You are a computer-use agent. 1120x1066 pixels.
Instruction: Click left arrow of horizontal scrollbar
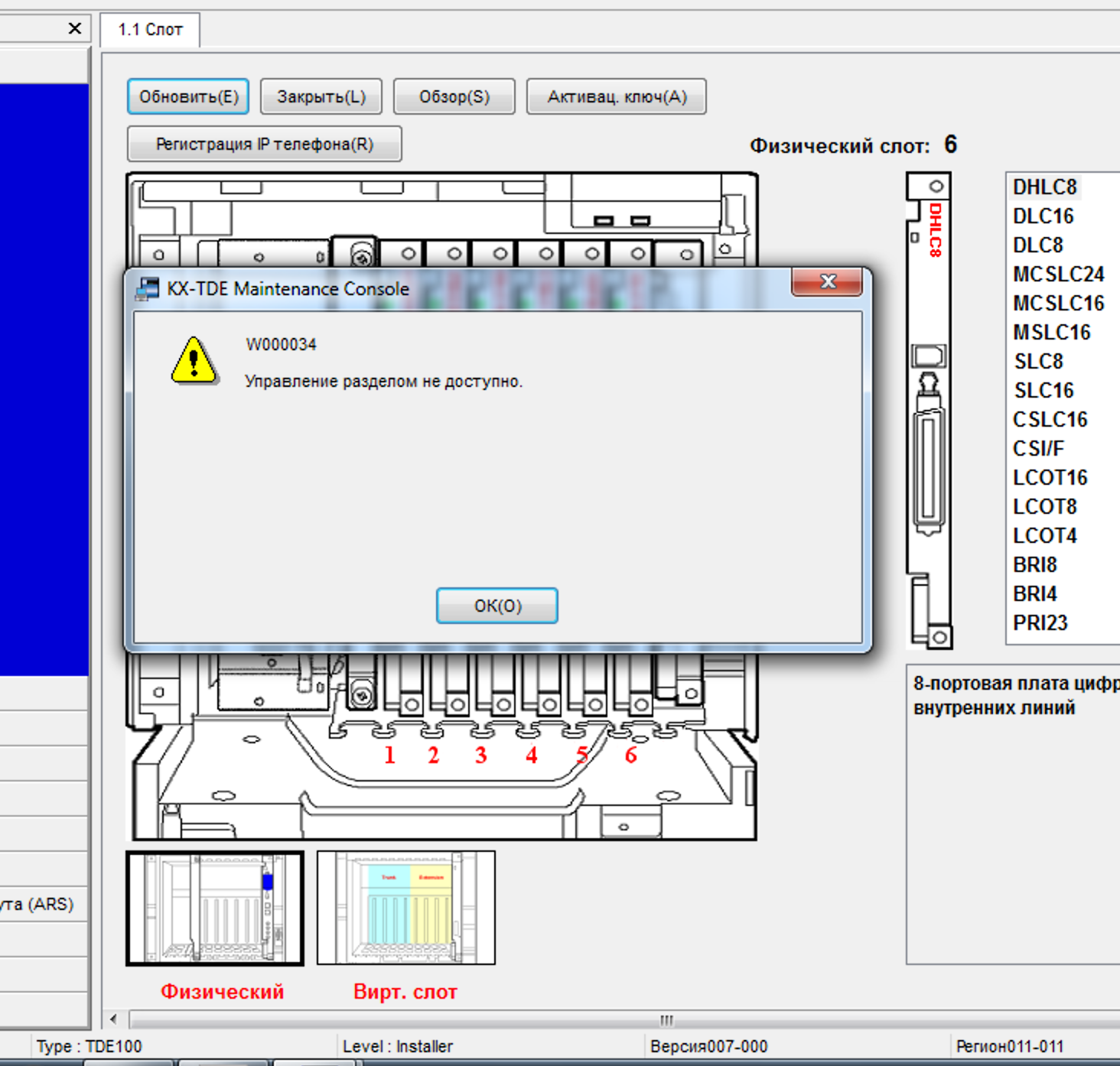[114, 1019]
